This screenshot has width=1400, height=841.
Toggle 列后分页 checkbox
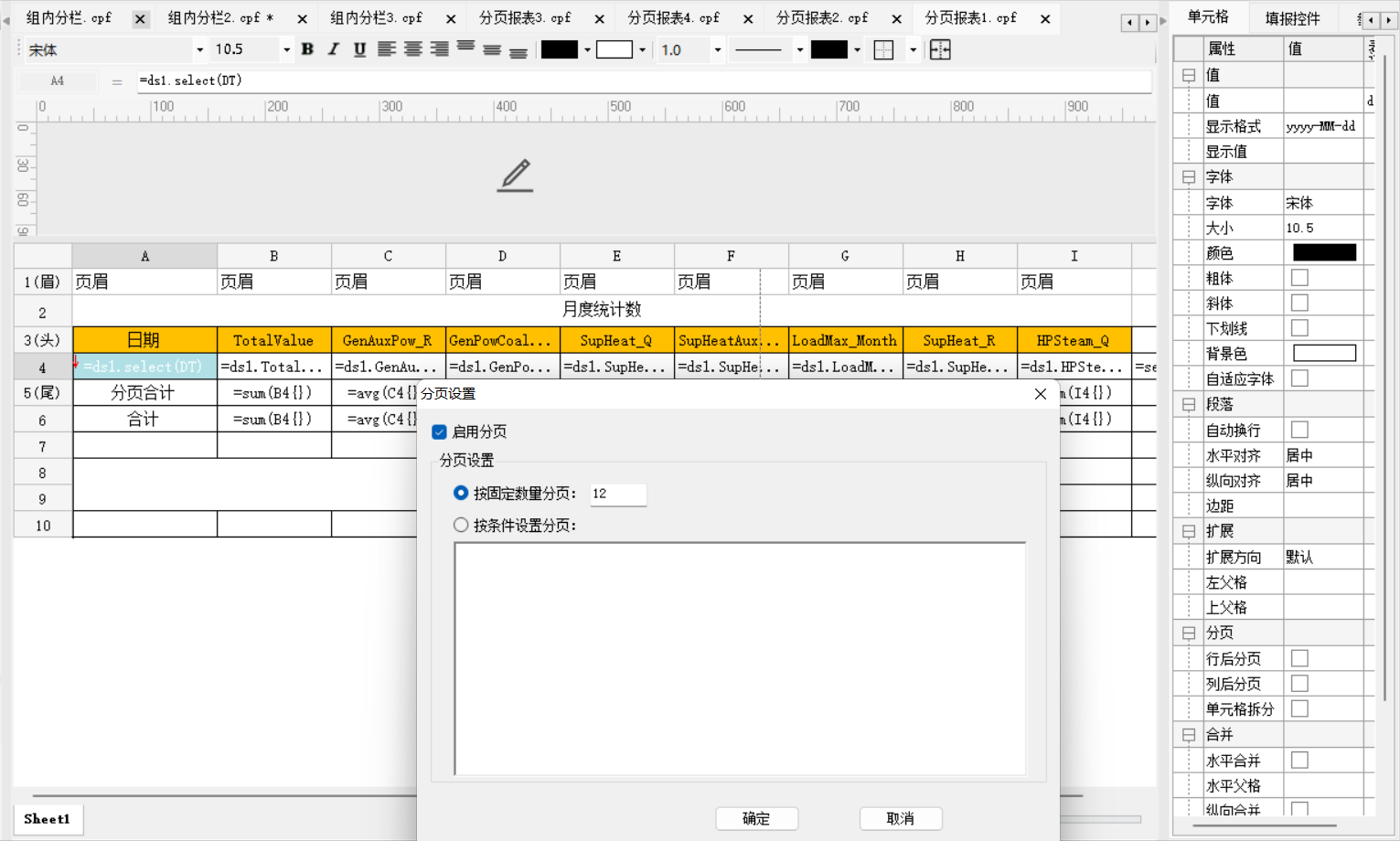click(1299, 684)
